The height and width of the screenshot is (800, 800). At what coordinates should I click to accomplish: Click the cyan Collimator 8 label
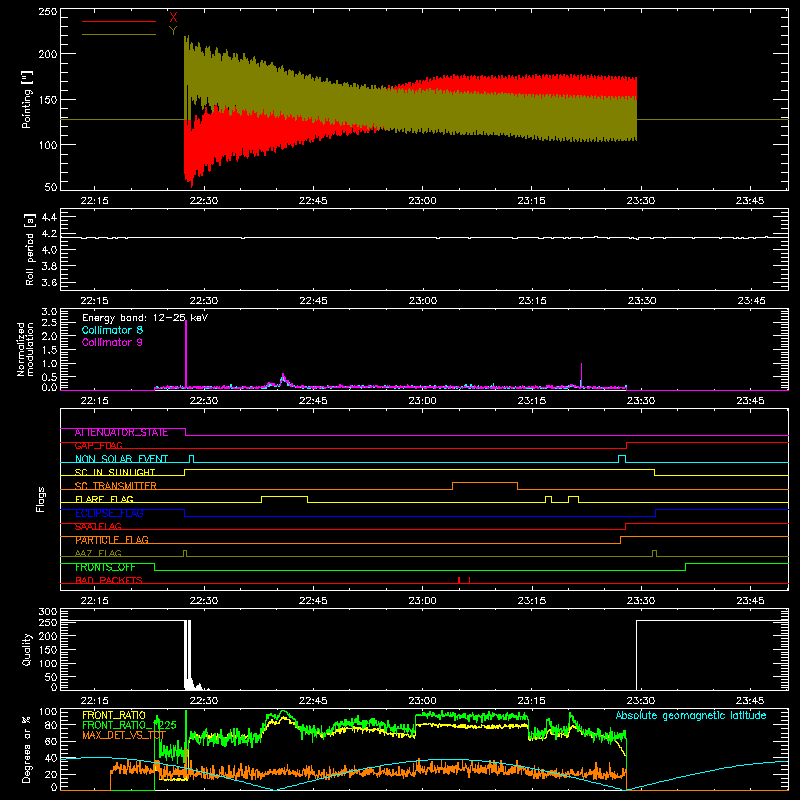pos(112,330)
